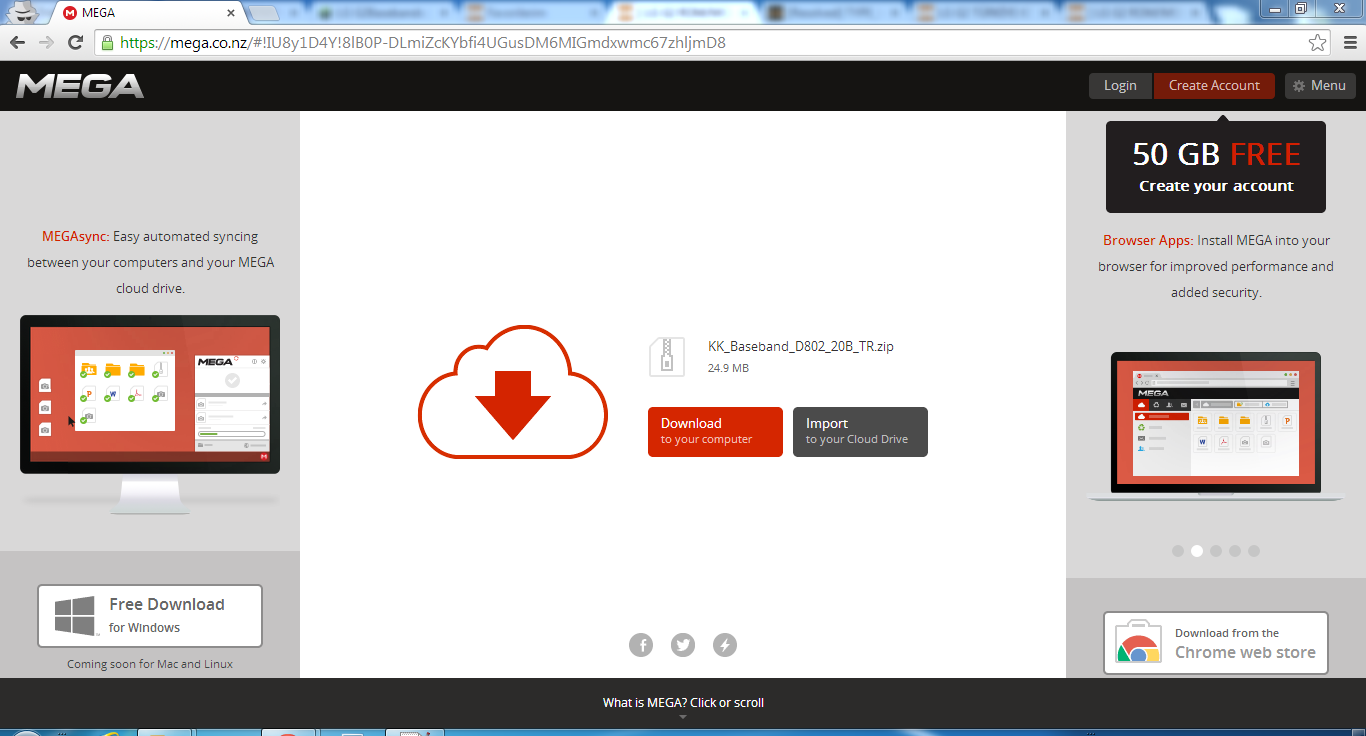This screenshot has width=1366, height=736.
Task: Click Import to your Cloud Drive button
Action: coord(860,432)
